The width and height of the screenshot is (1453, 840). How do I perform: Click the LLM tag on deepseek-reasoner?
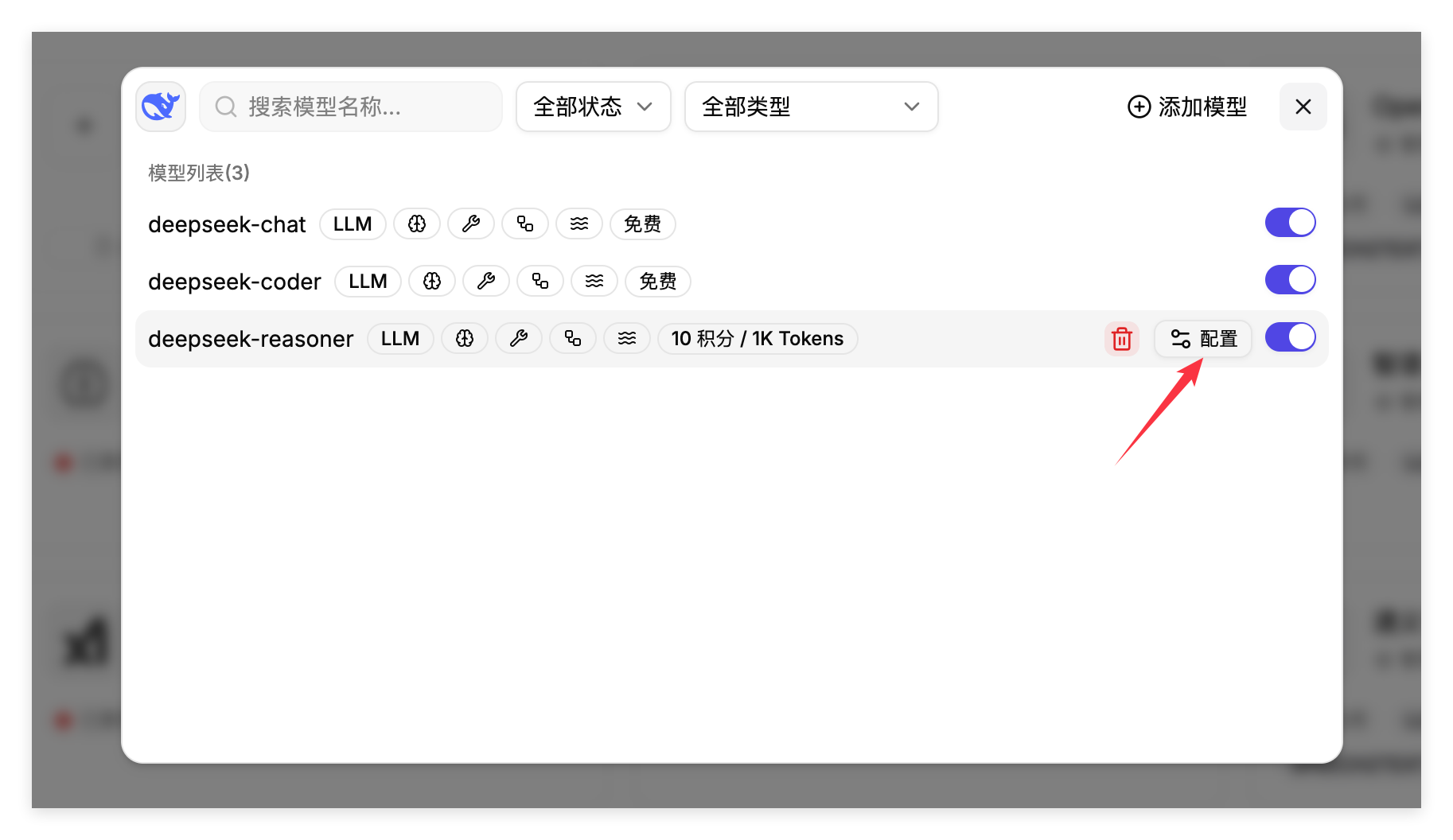tap(400, 339)
